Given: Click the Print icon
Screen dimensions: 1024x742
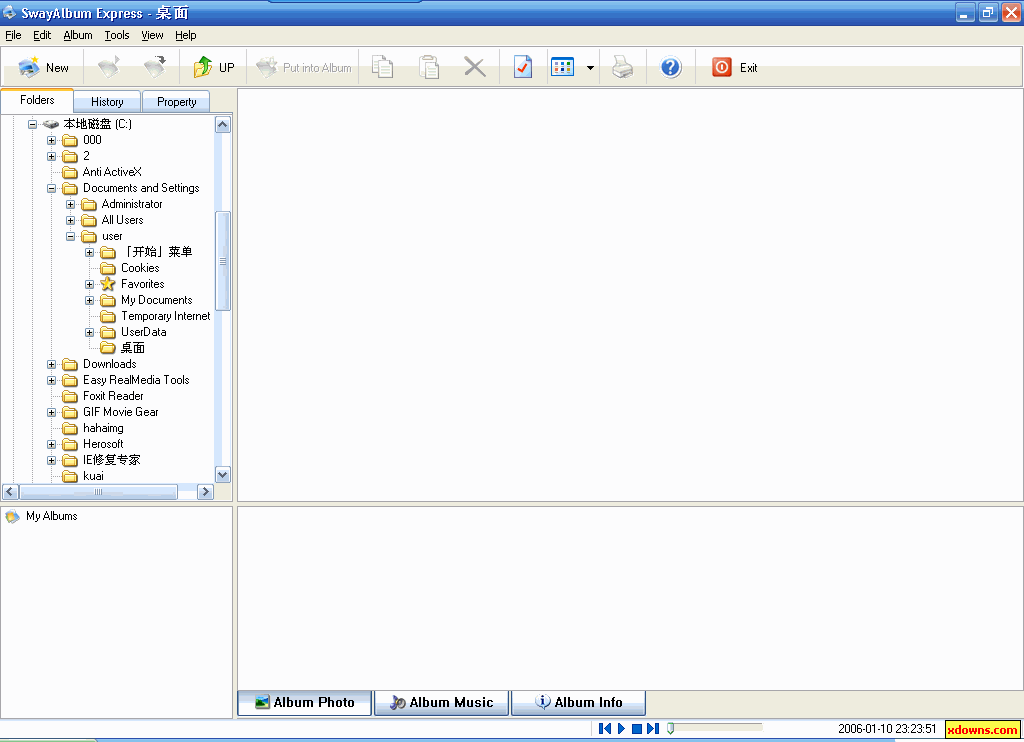Looking at the screenshot, I should [x=622, y=67].
